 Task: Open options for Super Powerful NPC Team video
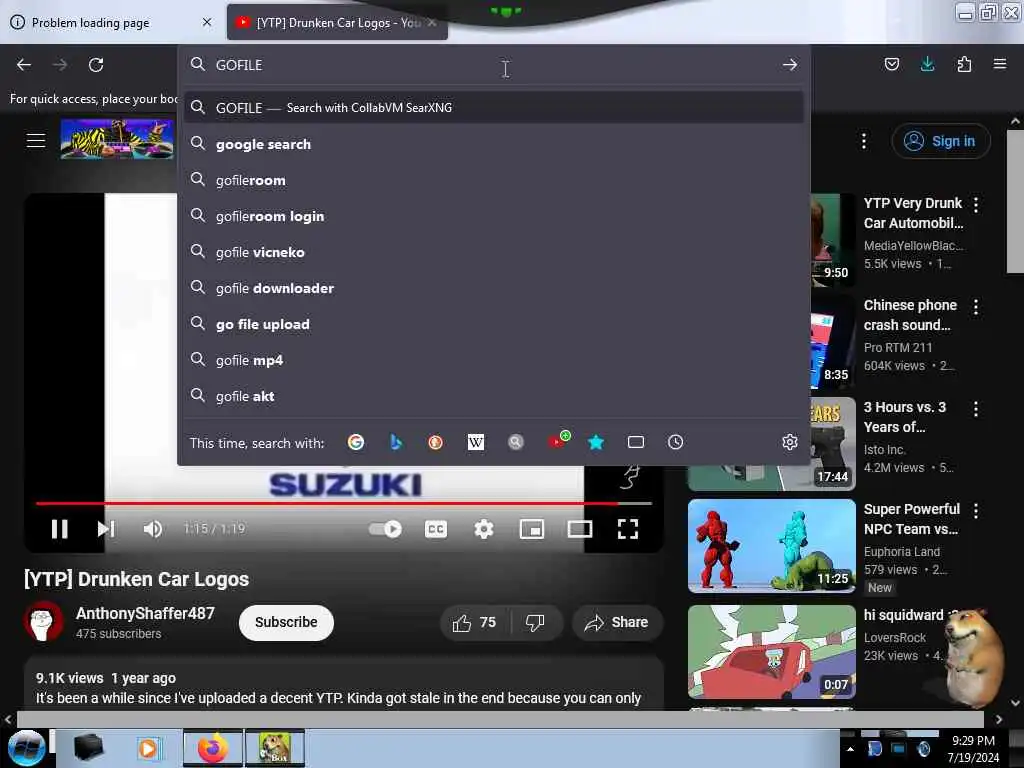click(x=976, y=511)
